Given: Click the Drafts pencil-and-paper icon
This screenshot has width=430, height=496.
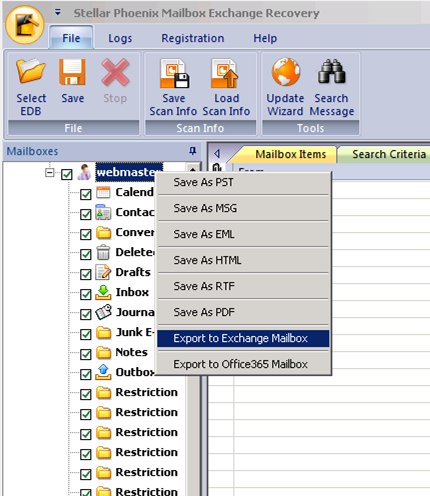Looking at the screenshot, I should 103,272.
